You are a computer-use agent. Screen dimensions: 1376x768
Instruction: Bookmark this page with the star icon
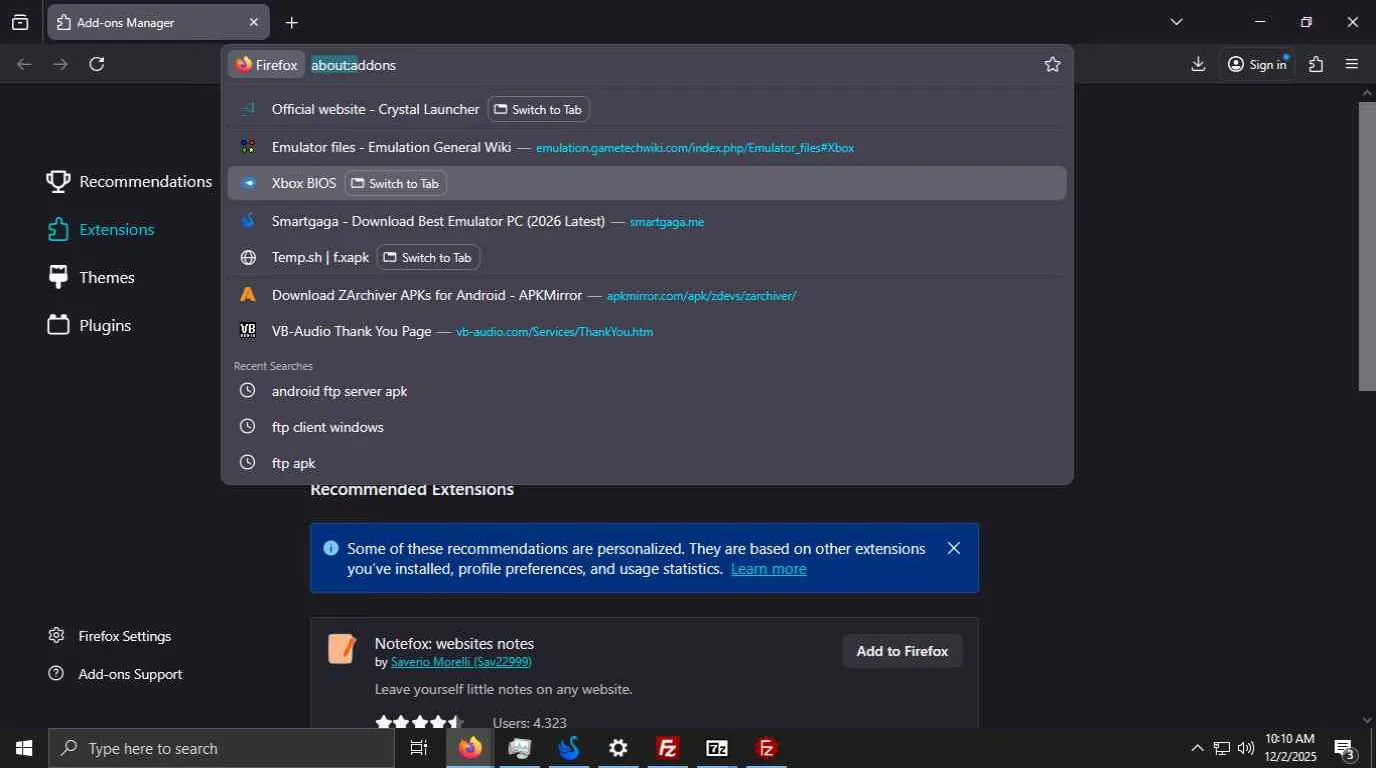pyautogui.click(x=1052, y=65)
